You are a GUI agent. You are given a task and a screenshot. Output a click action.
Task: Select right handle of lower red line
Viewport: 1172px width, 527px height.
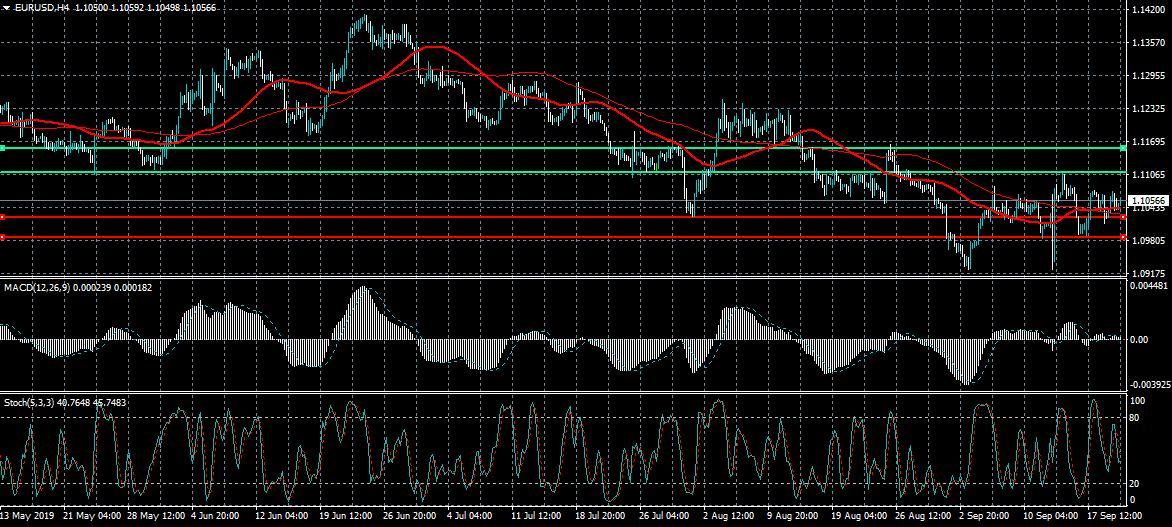(1124, 237)
